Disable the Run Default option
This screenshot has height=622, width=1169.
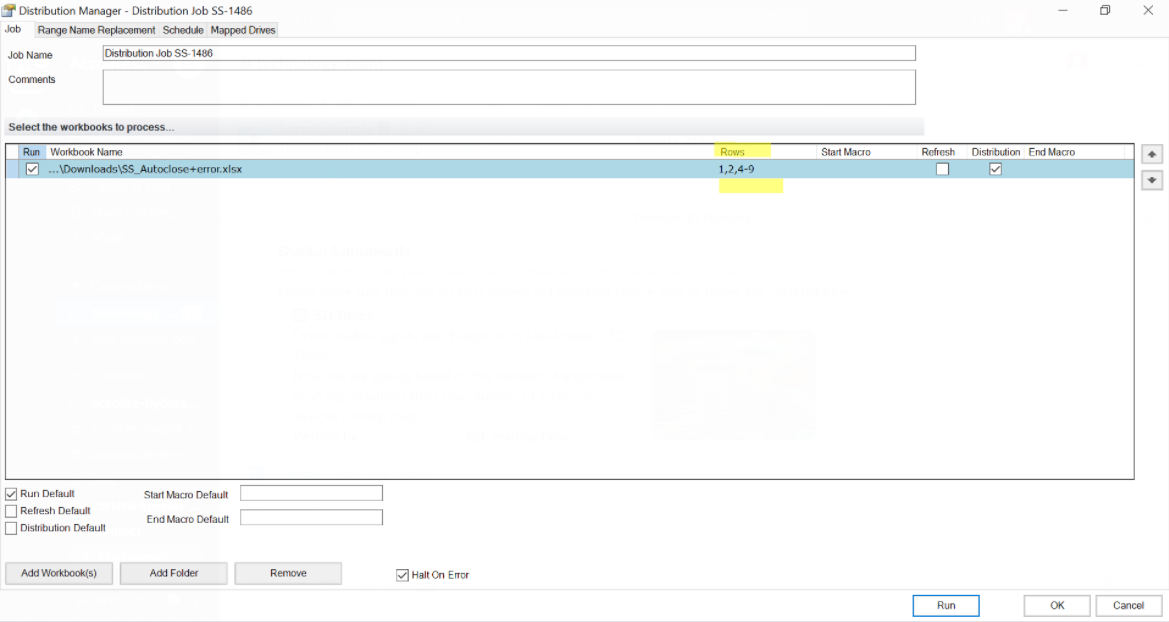(10, 493)
